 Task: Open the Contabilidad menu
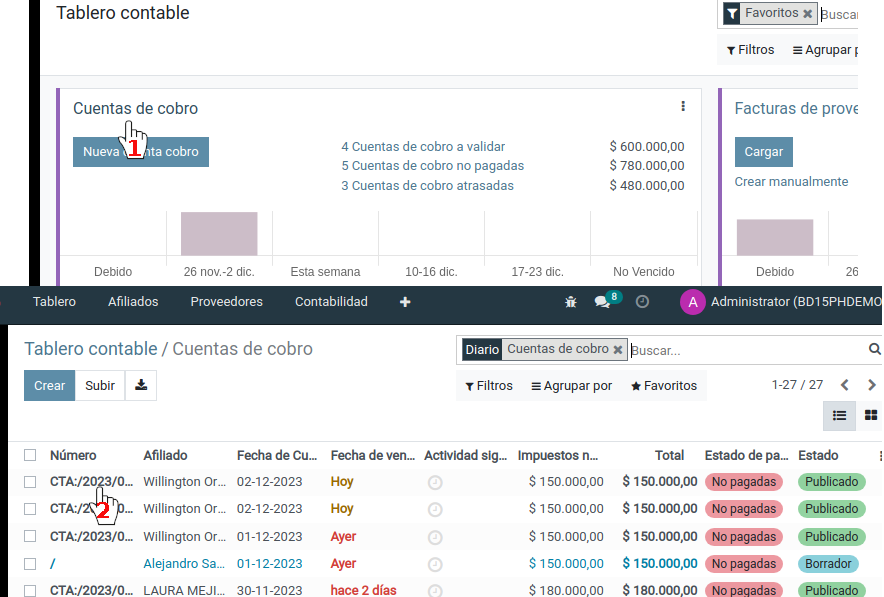click(x=331, y=302)
